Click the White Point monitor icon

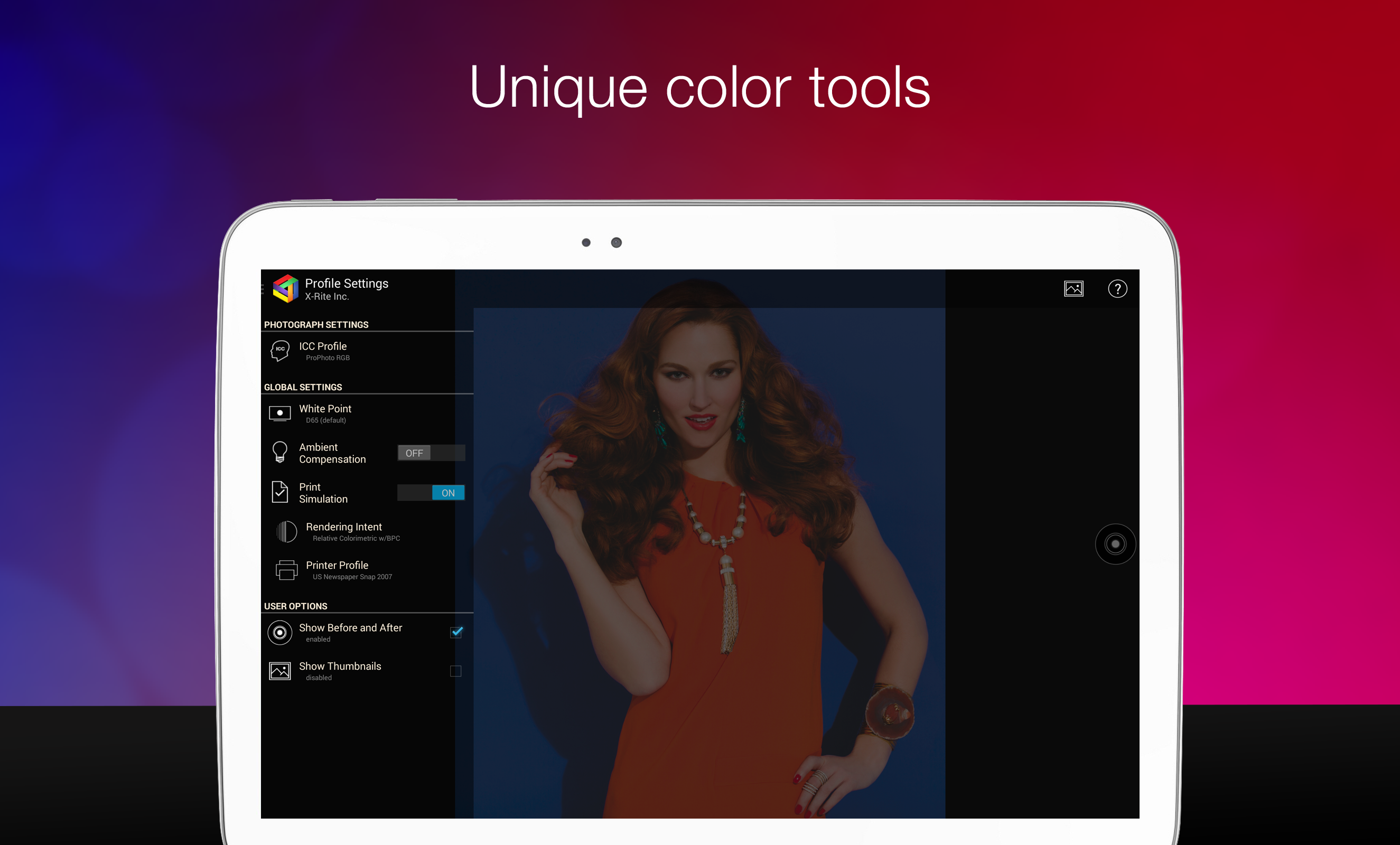pos(279,413)
